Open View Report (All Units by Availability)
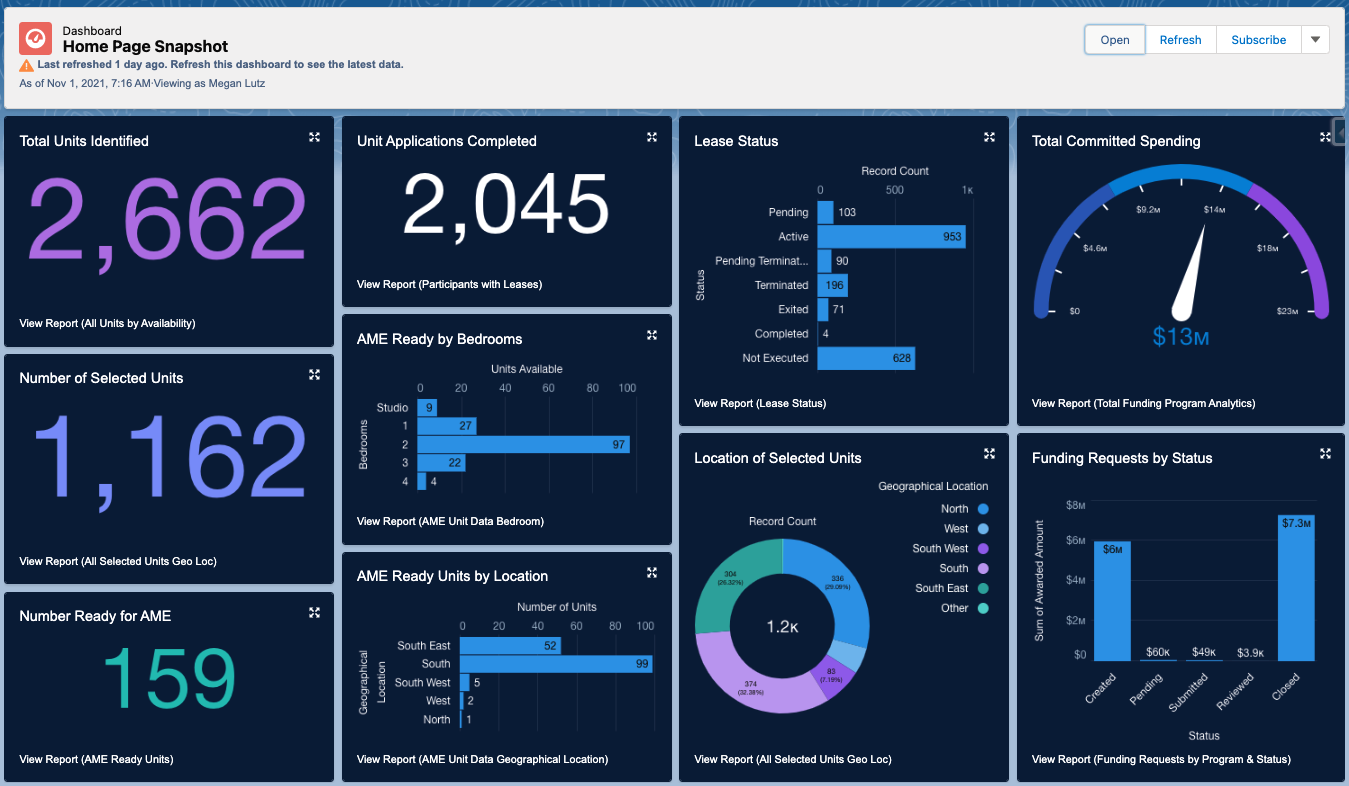1349x786 pixels. click(107, 323)
